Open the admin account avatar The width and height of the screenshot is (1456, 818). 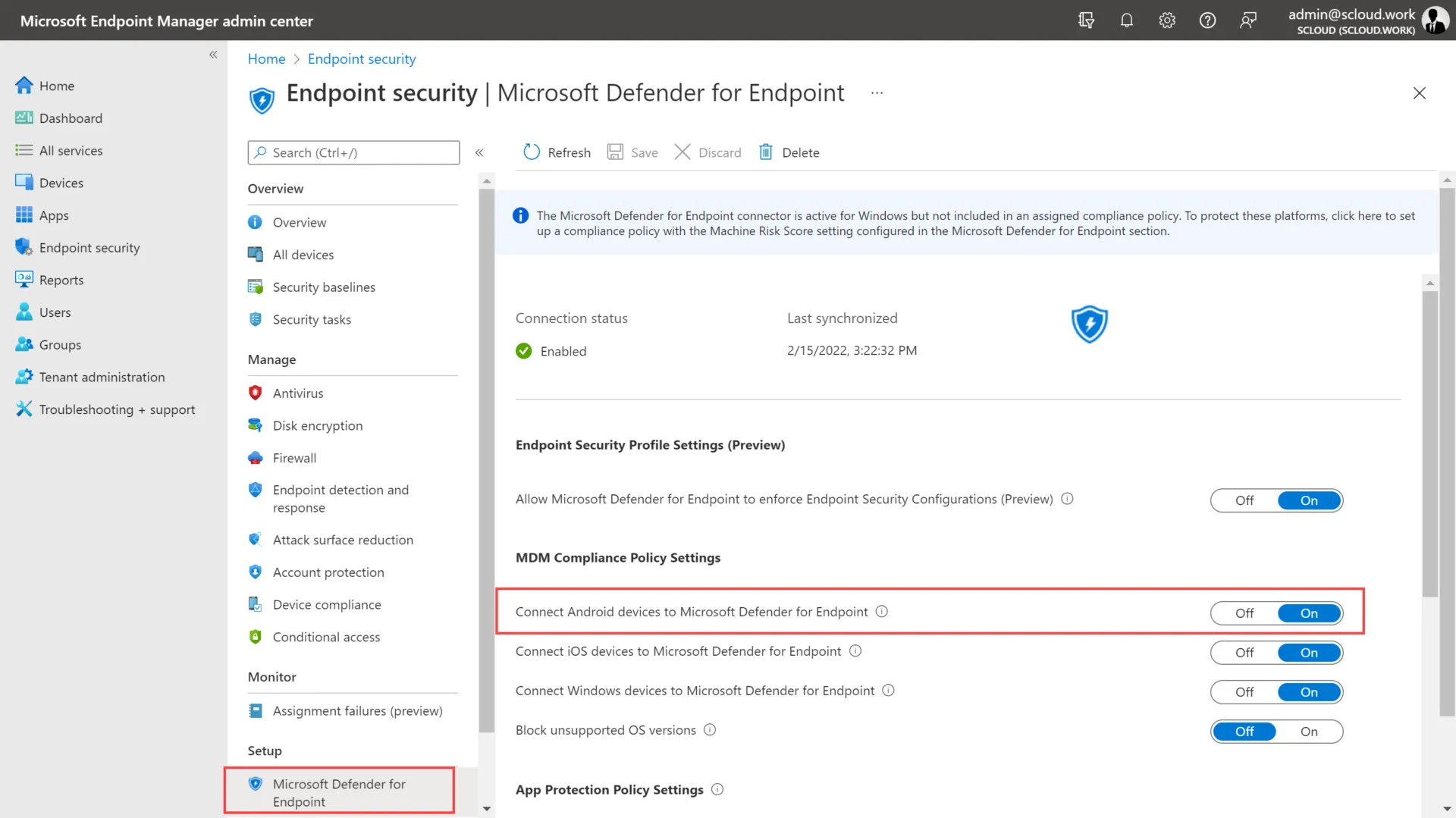[x=1435, y=20]
